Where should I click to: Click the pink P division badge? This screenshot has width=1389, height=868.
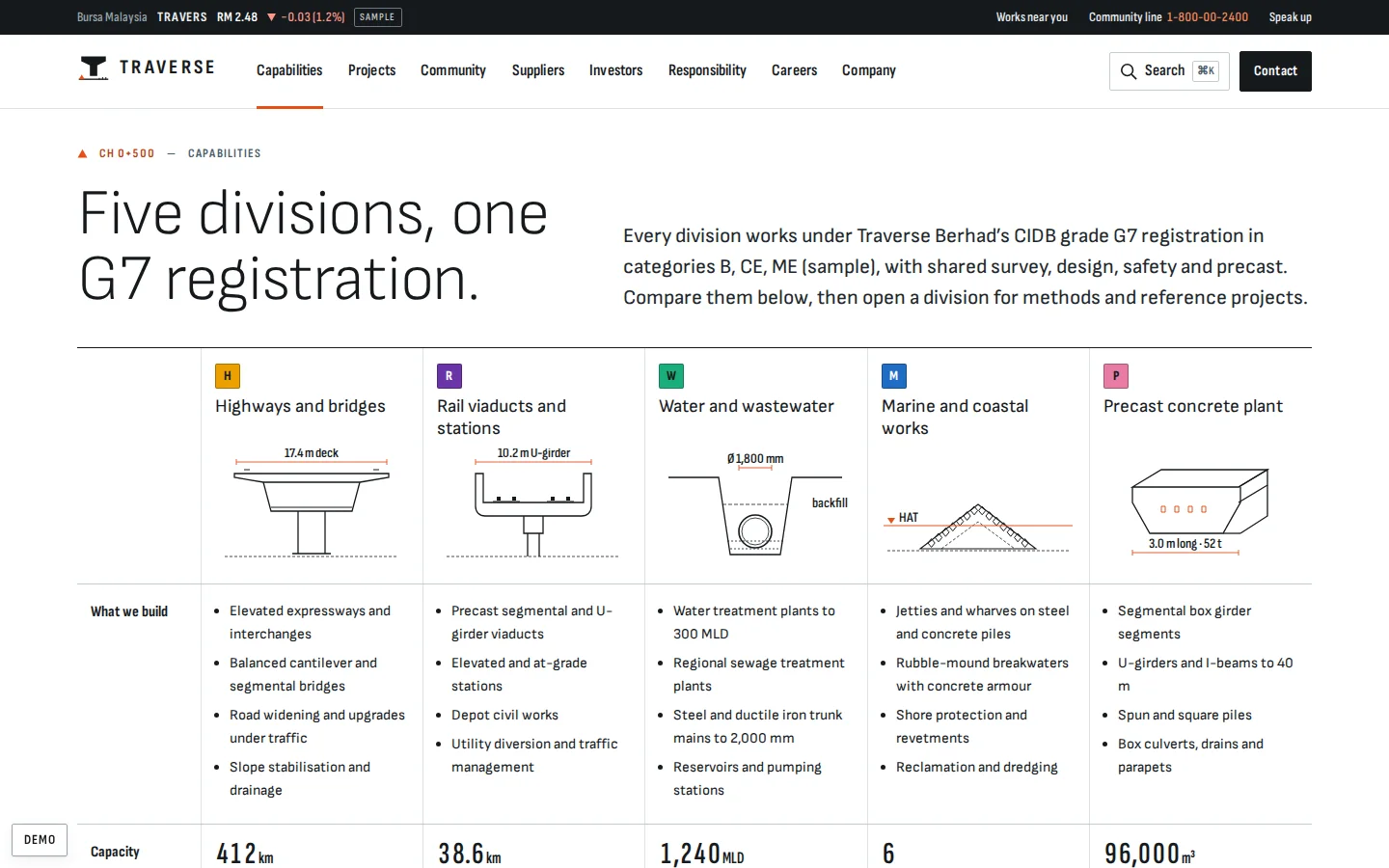point(1116,376)
